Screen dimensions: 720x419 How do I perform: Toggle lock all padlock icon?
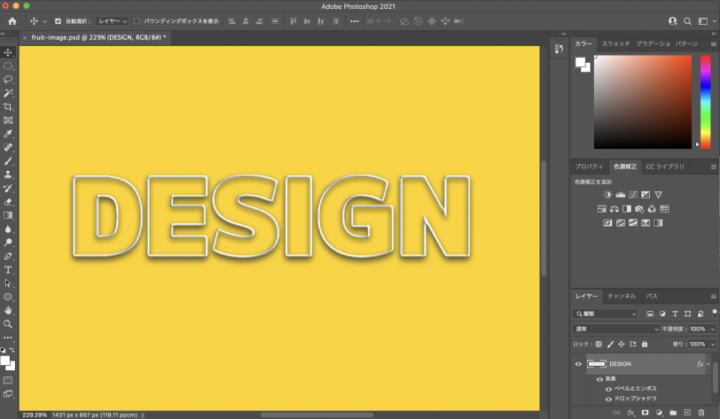pyautogui.click(x=645, y=344)
